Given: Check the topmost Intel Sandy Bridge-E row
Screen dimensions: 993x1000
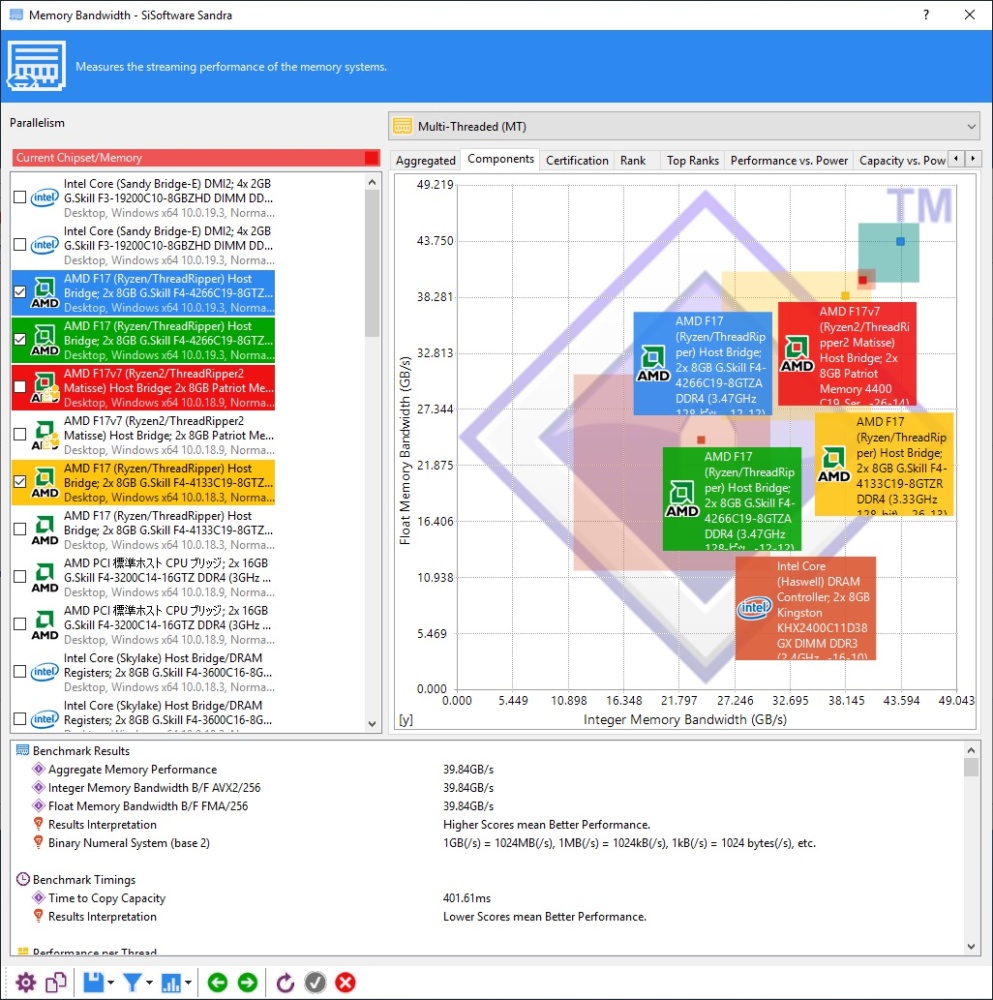Looking at the screenshot, I should click(20, 197).
